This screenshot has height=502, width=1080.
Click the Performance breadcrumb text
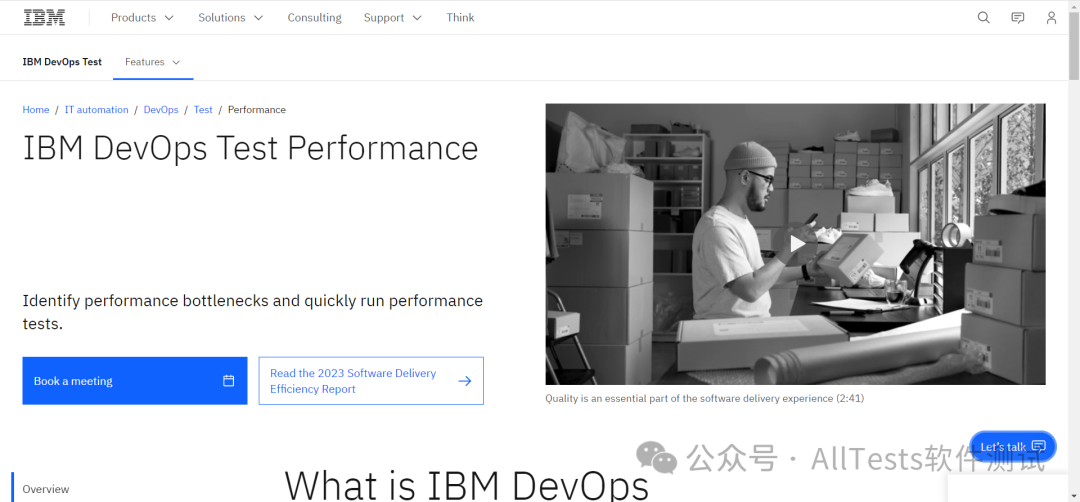pos(257,109)
